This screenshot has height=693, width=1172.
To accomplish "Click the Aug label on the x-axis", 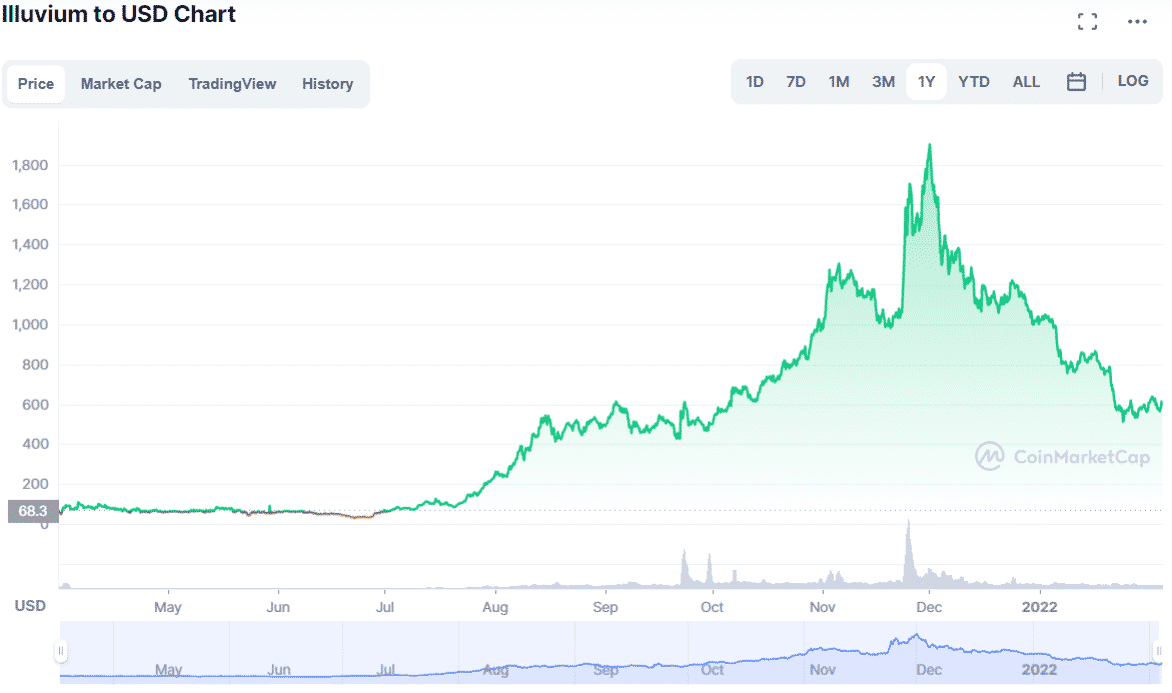I will click(x=495, y=607).
